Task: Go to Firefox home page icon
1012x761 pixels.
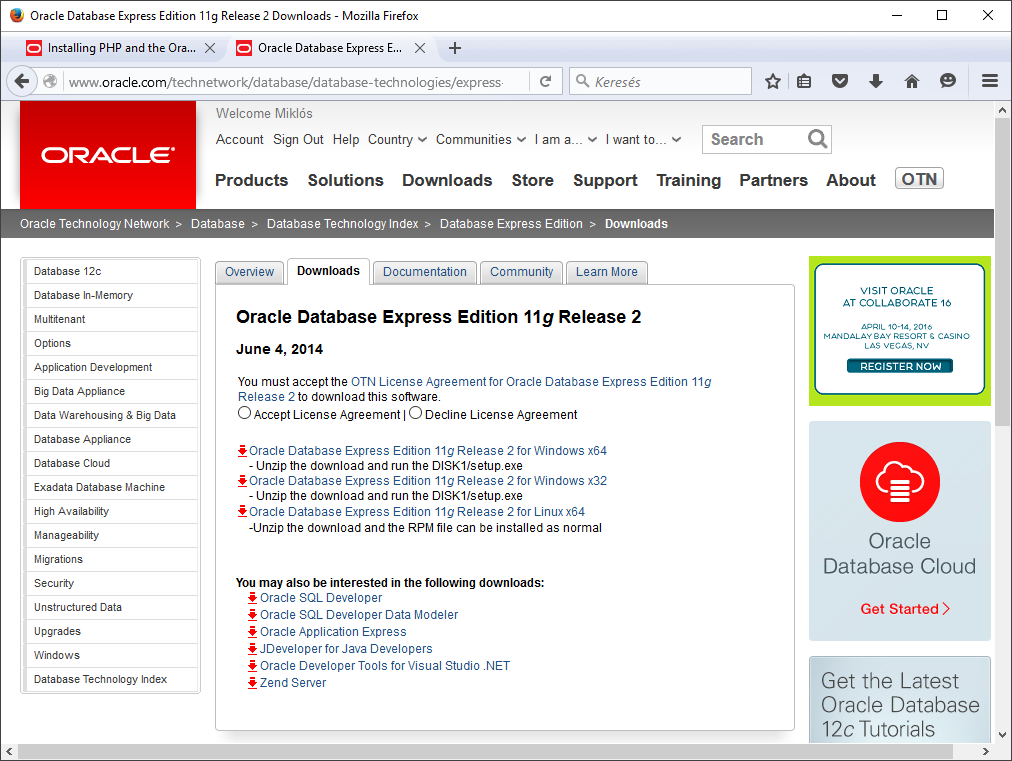Action: tap(911, 81)
